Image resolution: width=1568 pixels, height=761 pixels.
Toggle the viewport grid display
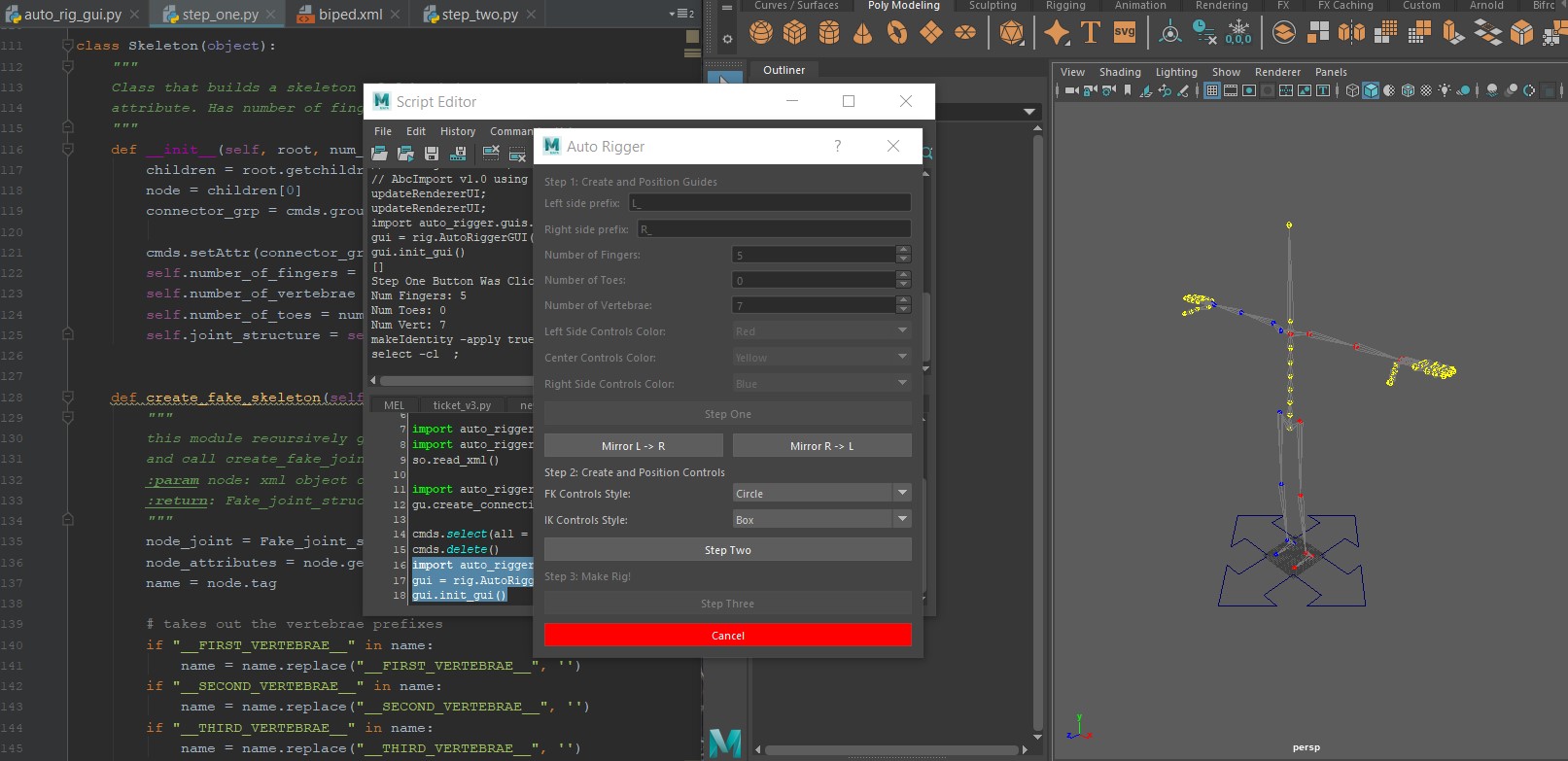(1212, 90)
